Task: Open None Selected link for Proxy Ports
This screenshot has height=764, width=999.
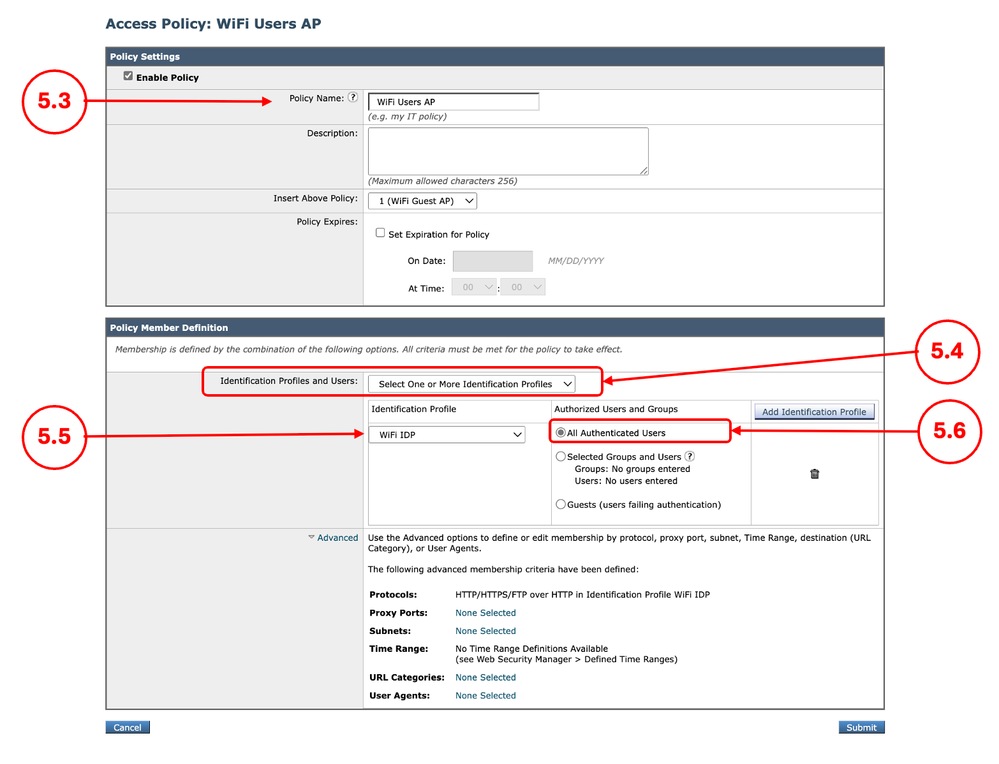Action: coord(485,612)
